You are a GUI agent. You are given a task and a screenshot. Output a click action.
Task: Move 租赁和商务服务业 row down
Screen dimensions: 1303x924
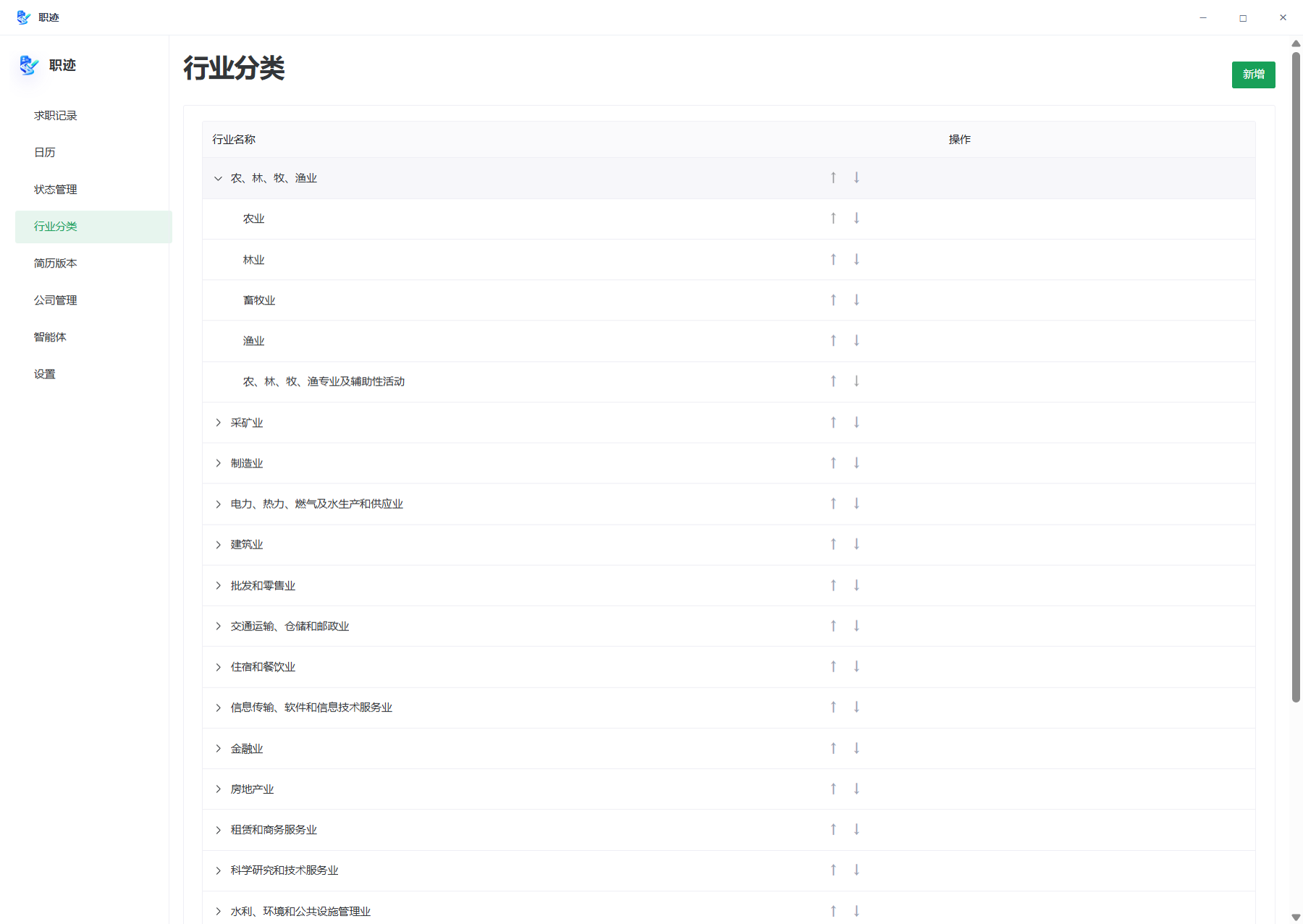click(856, 830)
